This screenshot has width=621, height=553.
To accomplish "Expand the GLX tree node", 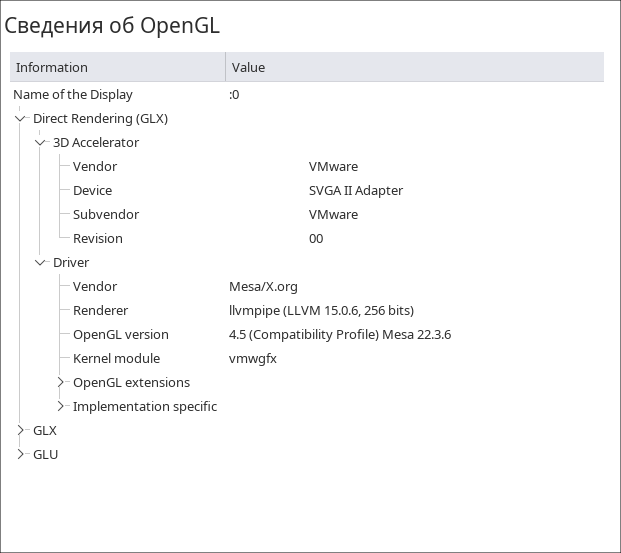I will [21, 431].
